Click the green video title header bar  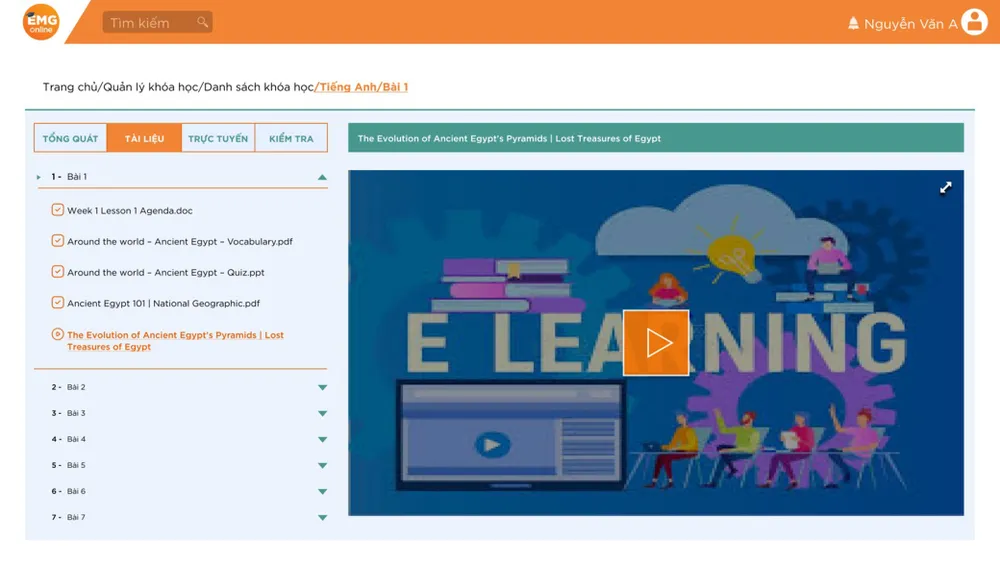(656, 138)
